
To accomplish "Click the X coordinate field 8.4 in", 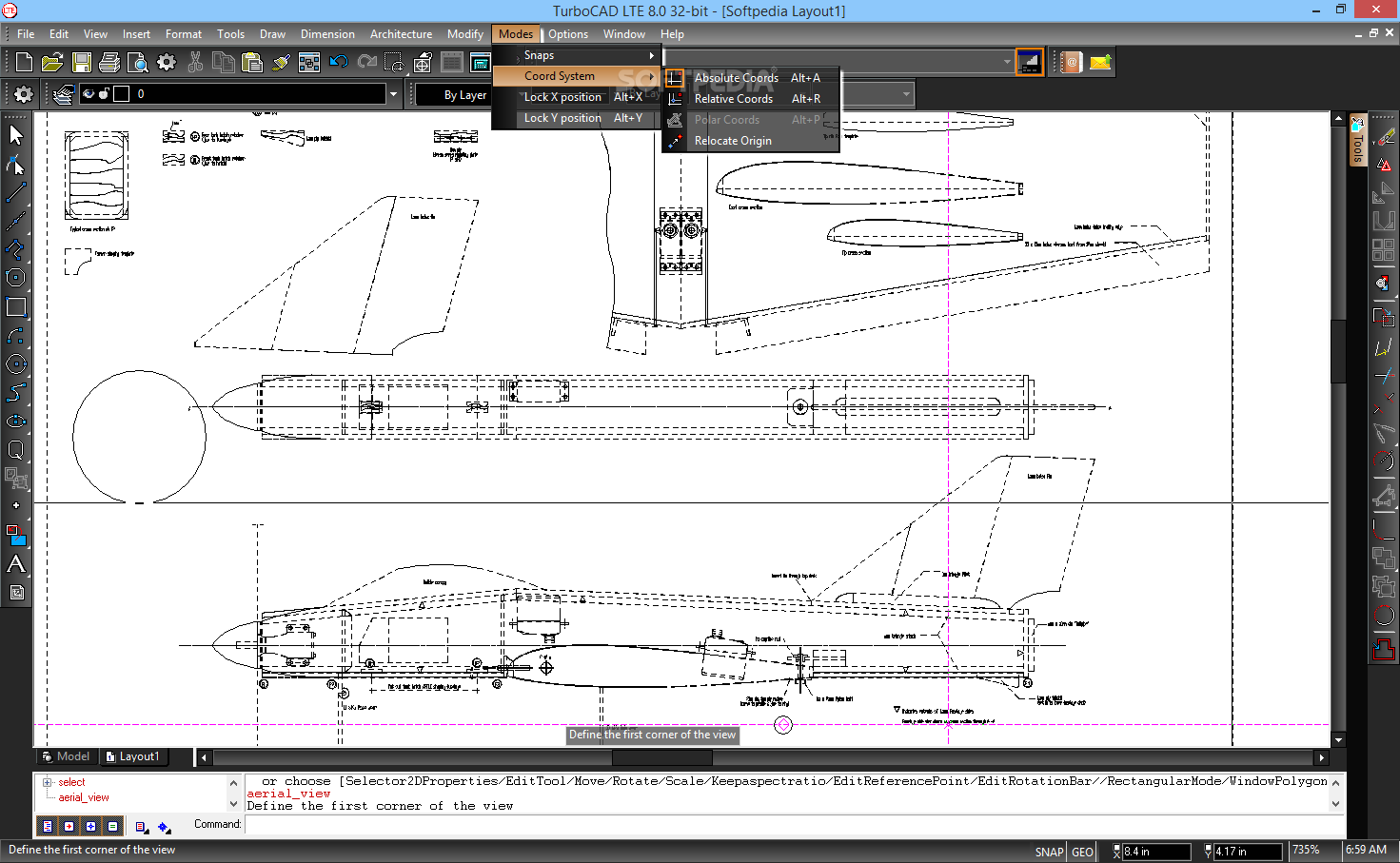I will pyautogui.click(x=1156, y=852).
